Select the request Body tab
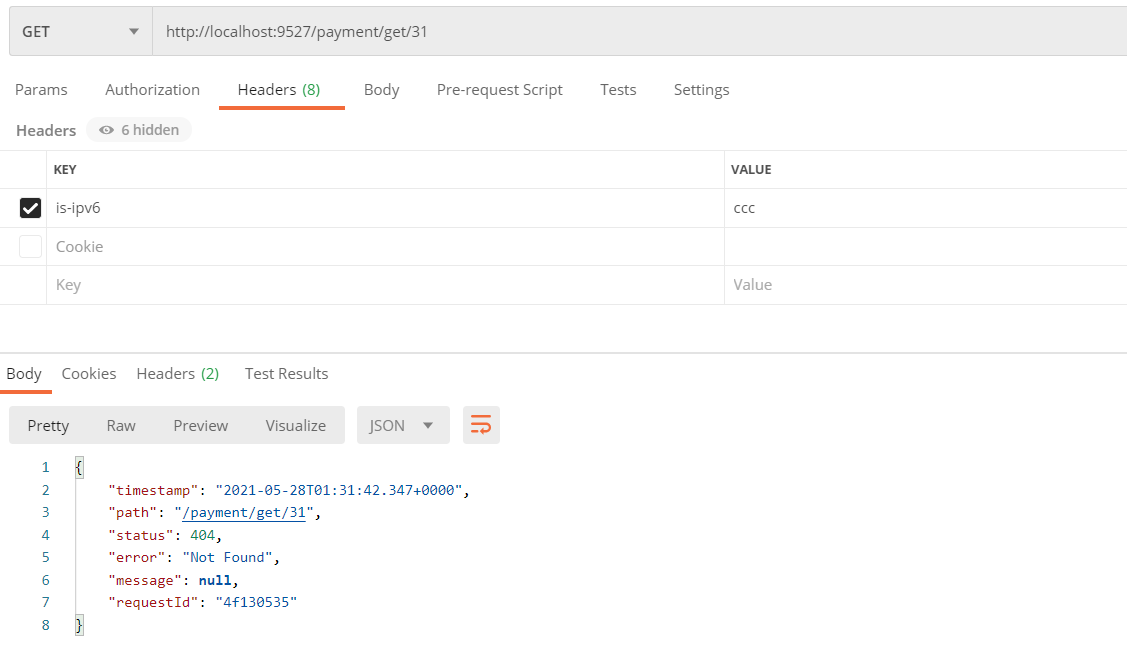This screenshot has width=1127, height=652. [381, 90]
